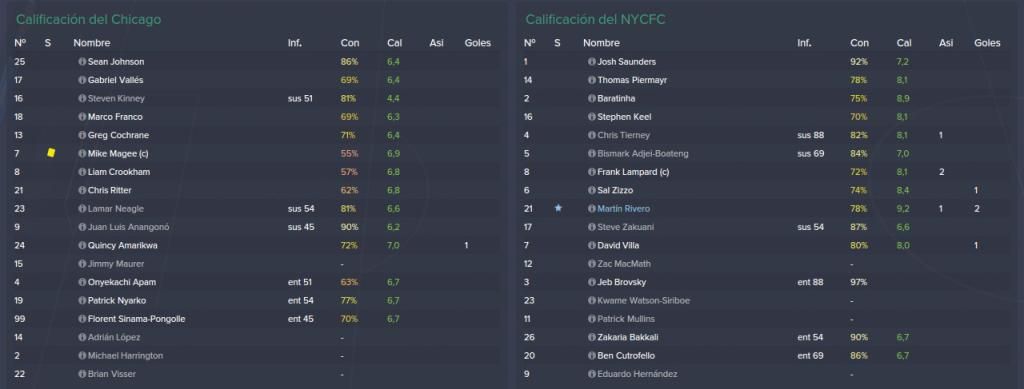The width and height of the screenshot is (1024, 389).
Task: Sort Chicago table by Inf. column
Action: point(295,43)
